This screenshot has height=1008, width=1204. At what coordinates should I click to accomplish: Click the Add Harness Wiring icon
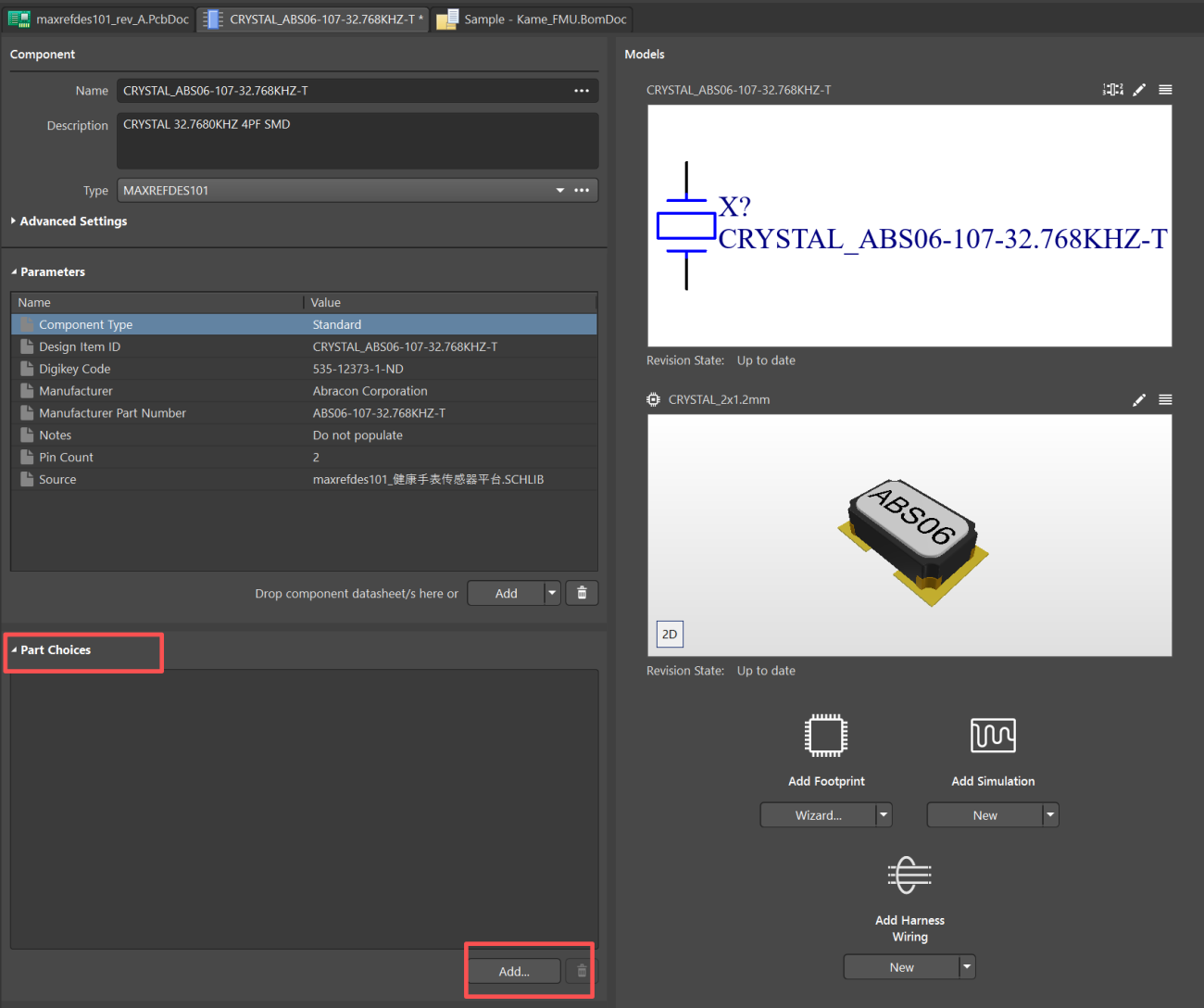coord(909,875)
